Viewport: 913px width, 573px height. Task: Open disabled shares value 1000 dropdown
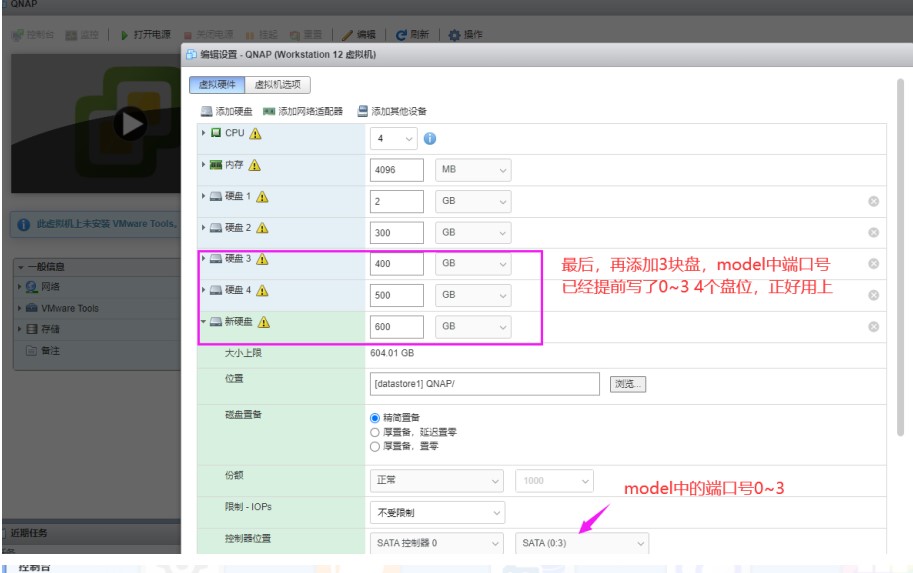(554, 480)
